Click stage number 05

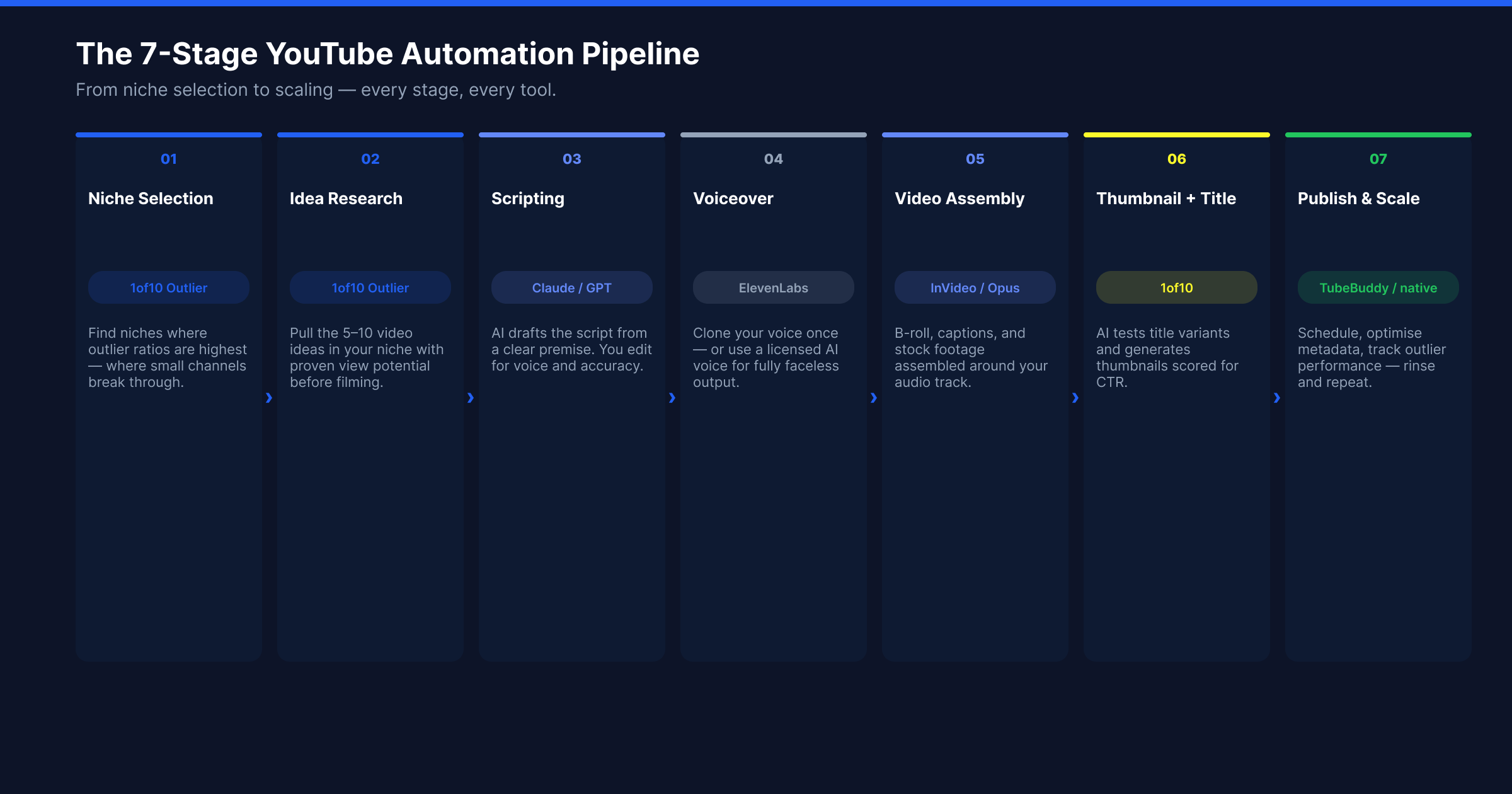[975, 159]
